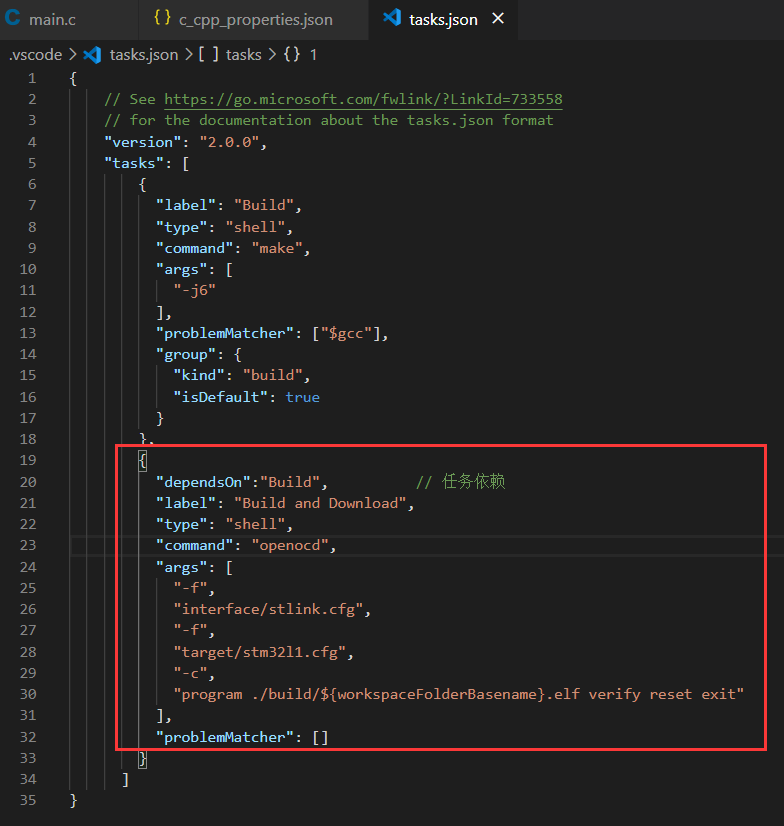Click the highlighted closing brace on line 33
The width and height of the screenshot is (784, 826).
click(x=142, y=759)
